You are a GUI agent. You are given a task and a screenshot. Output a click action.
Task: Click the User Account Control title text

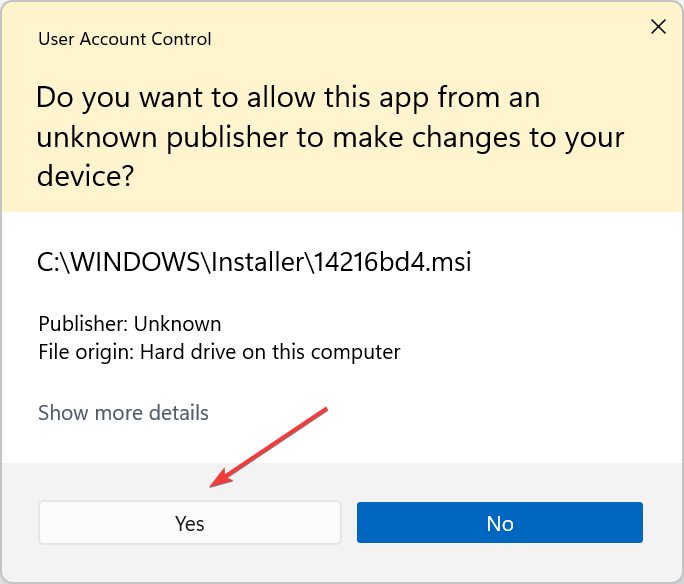click(x=124, y=40)
